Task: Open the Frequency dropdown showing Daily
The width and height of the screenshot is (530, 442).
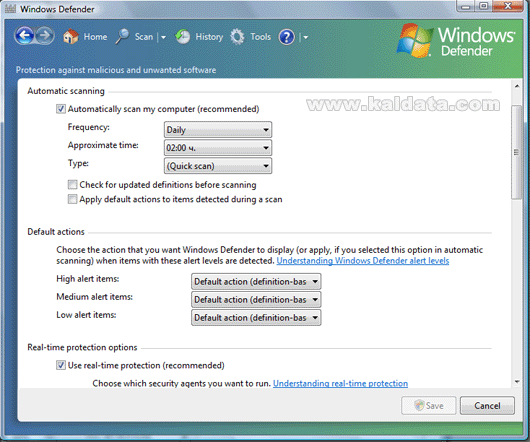Action: tap(218, 129)
